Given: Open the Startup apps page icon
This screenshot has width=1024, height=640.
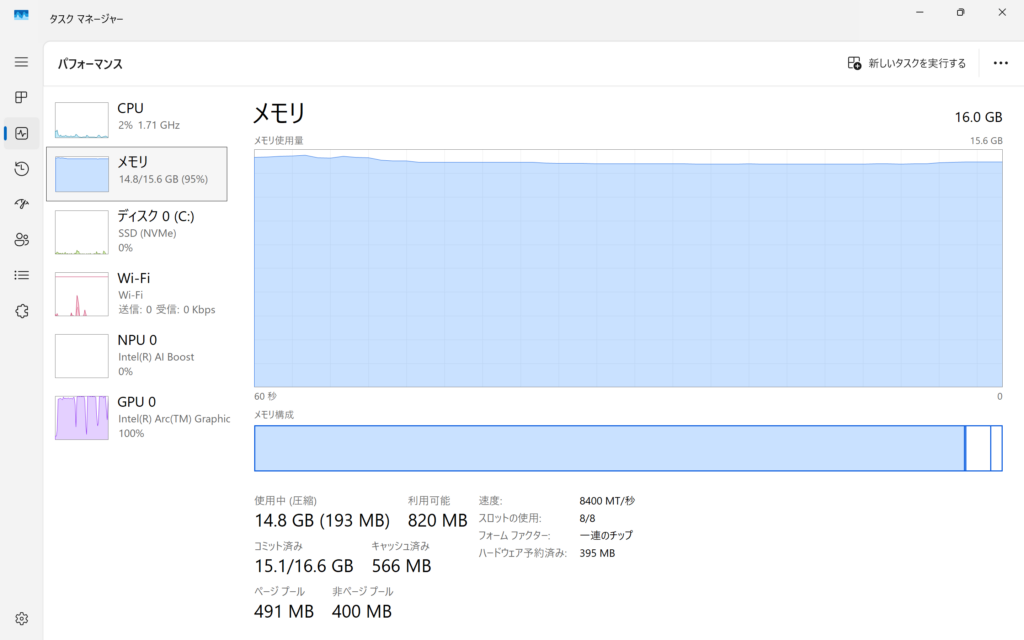Looking at the screenshot, I should [22, 204].
